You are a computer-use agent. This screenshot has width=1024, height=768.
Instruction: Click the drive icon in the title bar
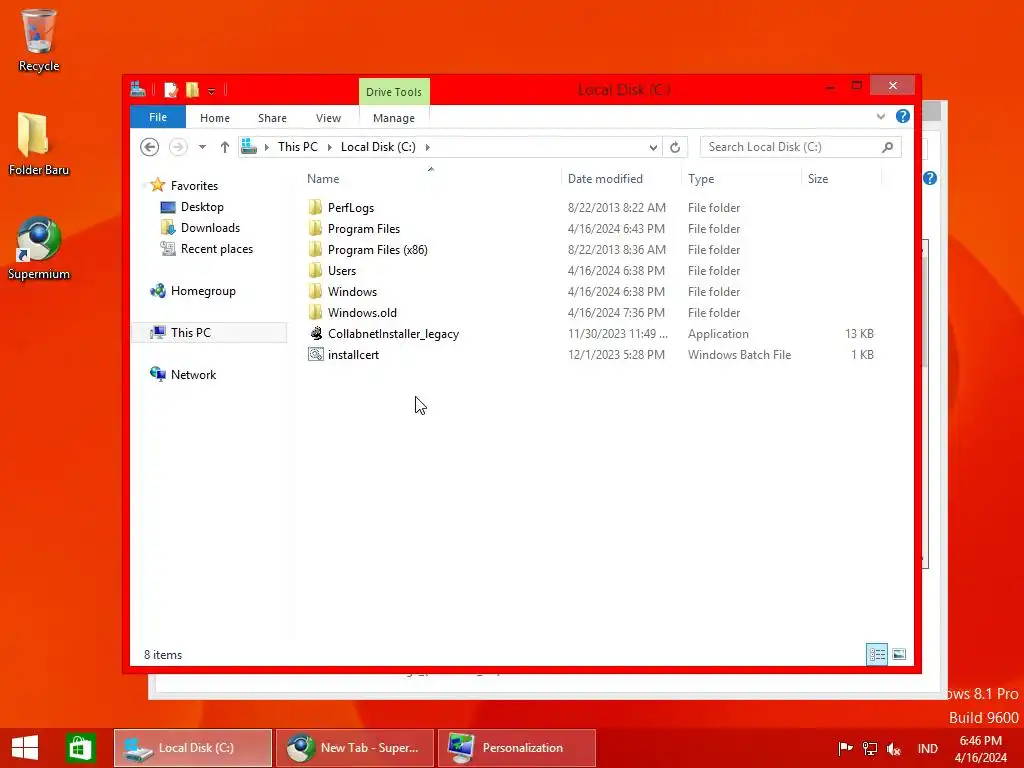[138, 89]
